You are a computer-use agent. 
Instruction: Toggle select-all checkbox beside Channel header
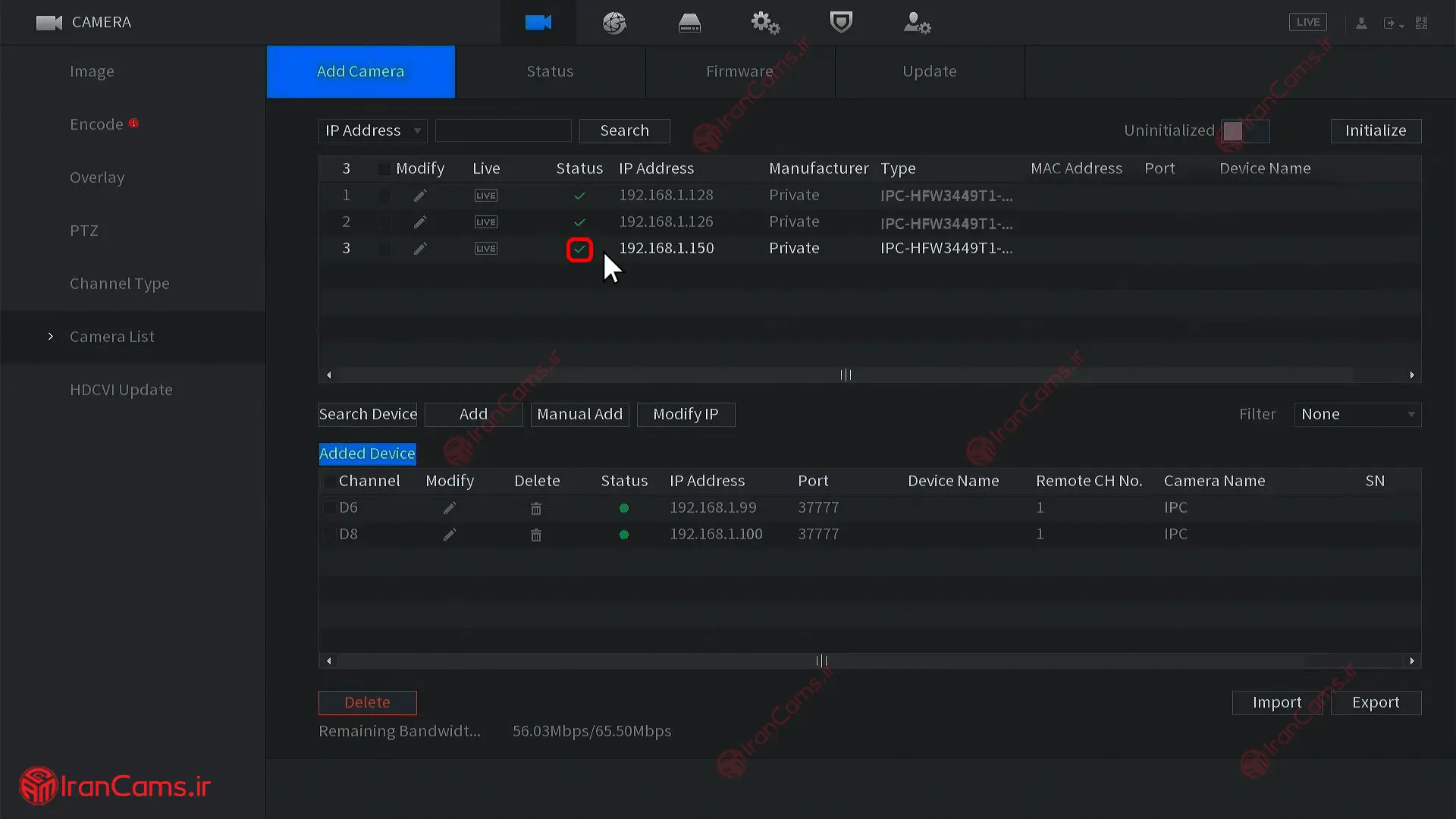tap(329, 481)
